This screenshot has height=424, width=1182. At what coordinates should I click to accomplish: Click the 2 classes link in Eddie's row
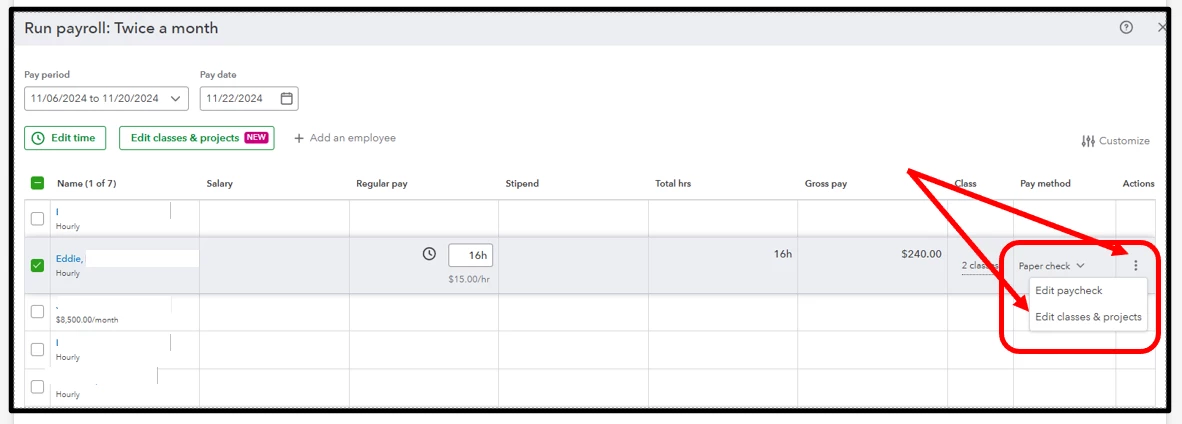tap(980, 266)
